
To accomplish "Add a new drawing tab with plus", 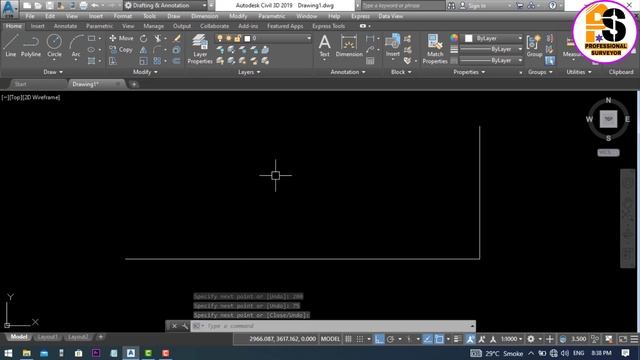I will point(133,84).
